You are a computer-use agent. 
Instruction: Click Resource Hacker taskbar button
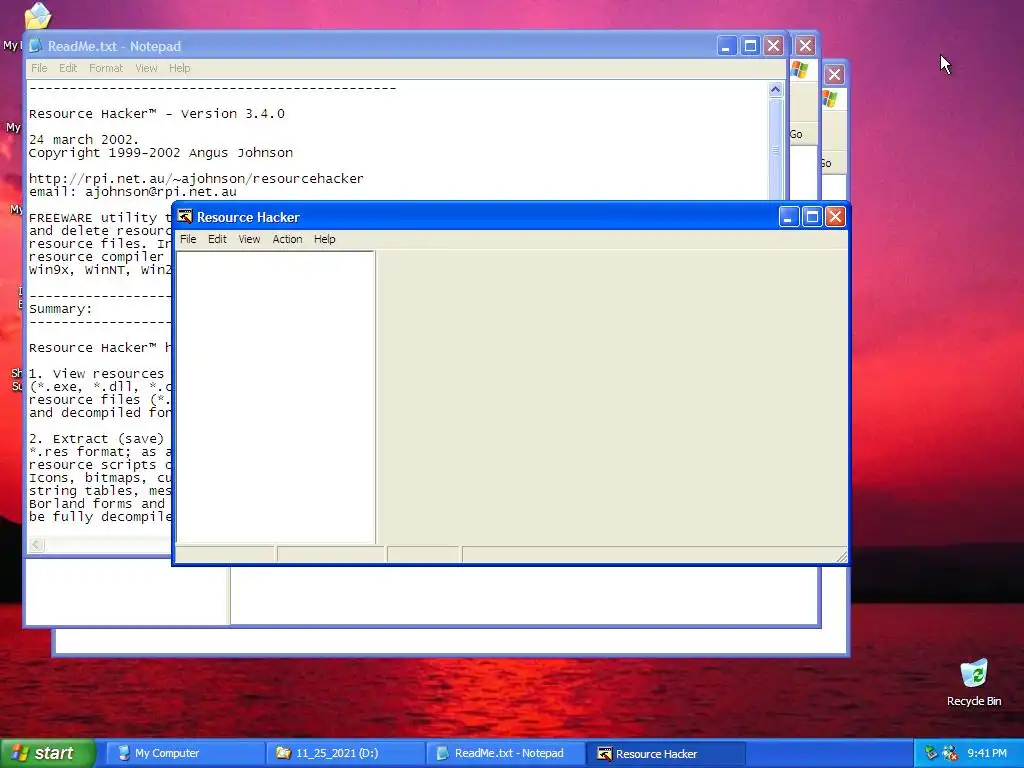click(665, 753)
